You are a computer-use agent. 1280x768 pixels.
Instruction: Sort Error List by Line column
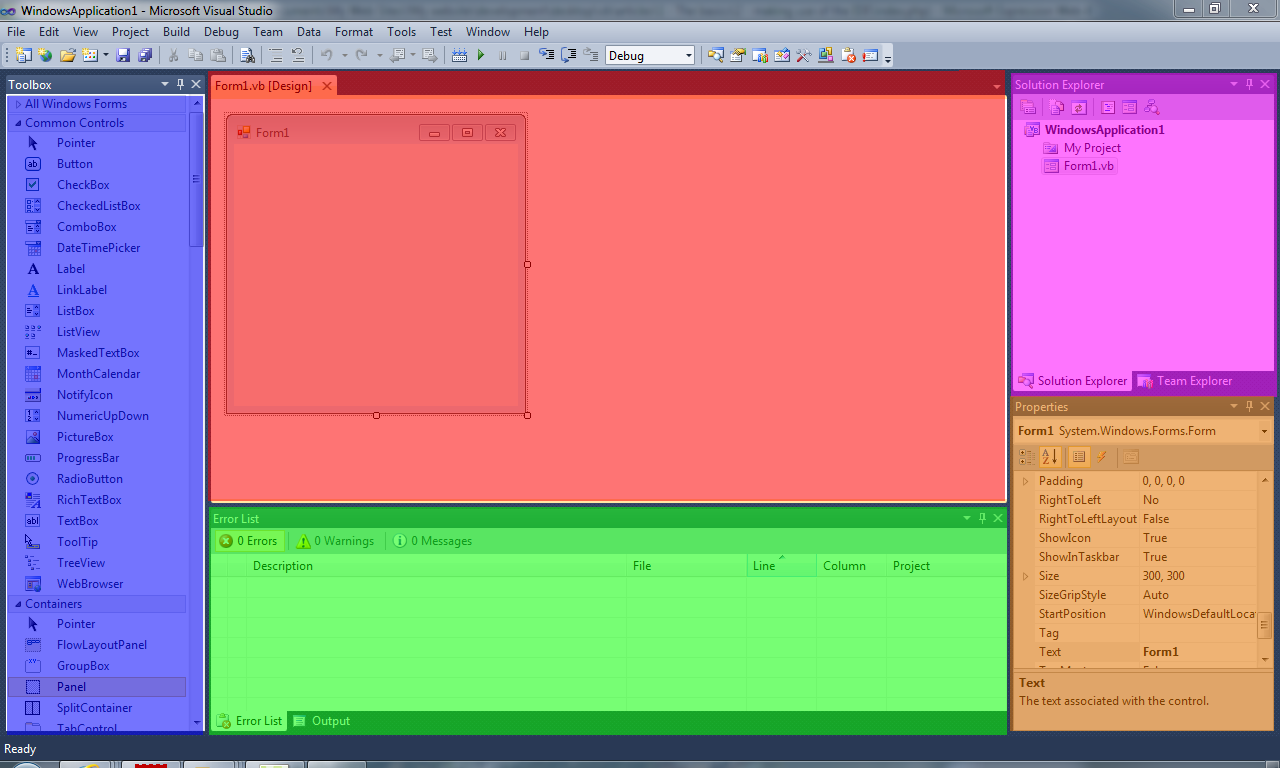click(781, 566)
